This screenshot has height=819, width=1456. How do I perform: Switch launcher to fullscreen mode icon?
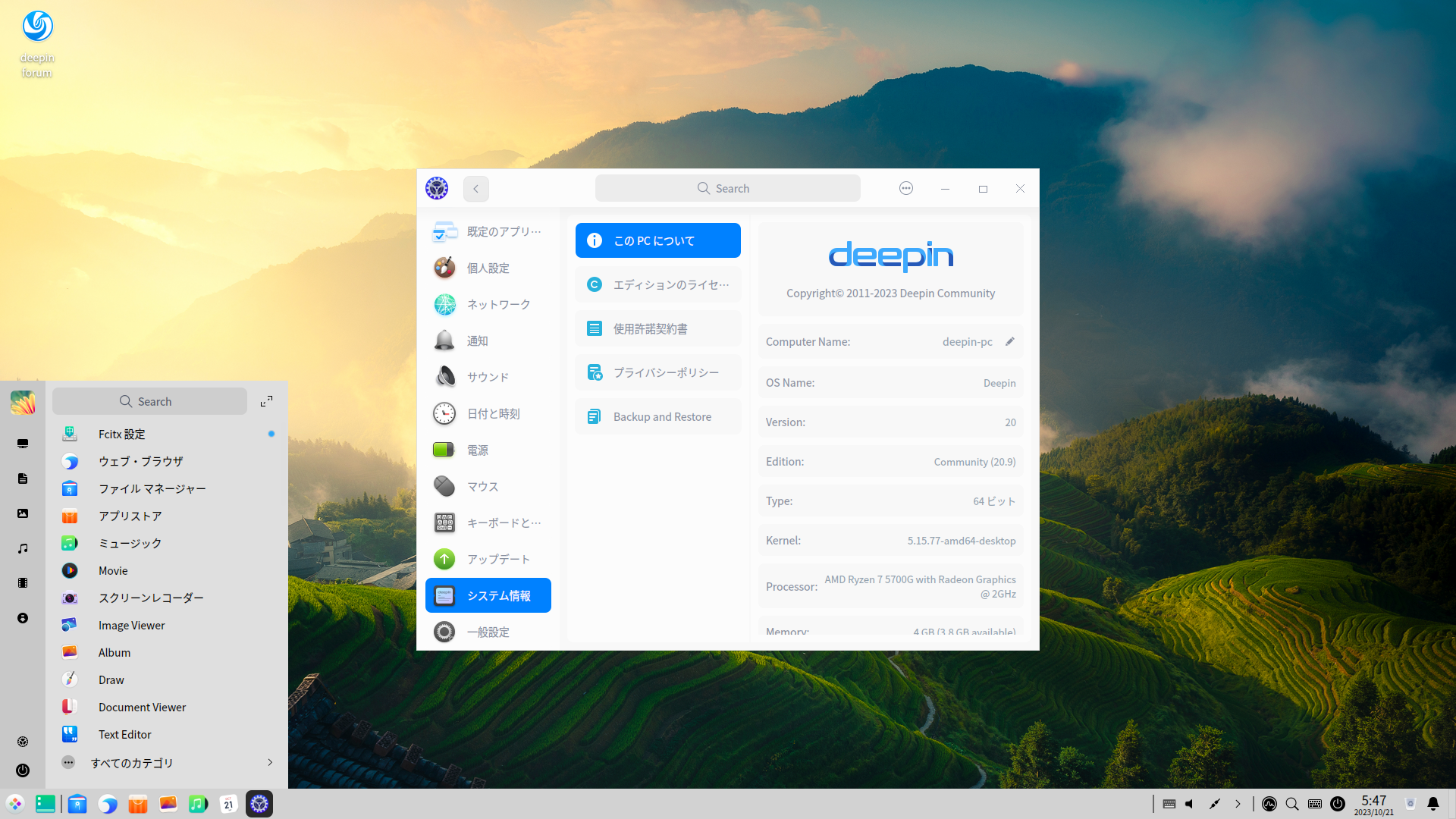pos(266,401)
